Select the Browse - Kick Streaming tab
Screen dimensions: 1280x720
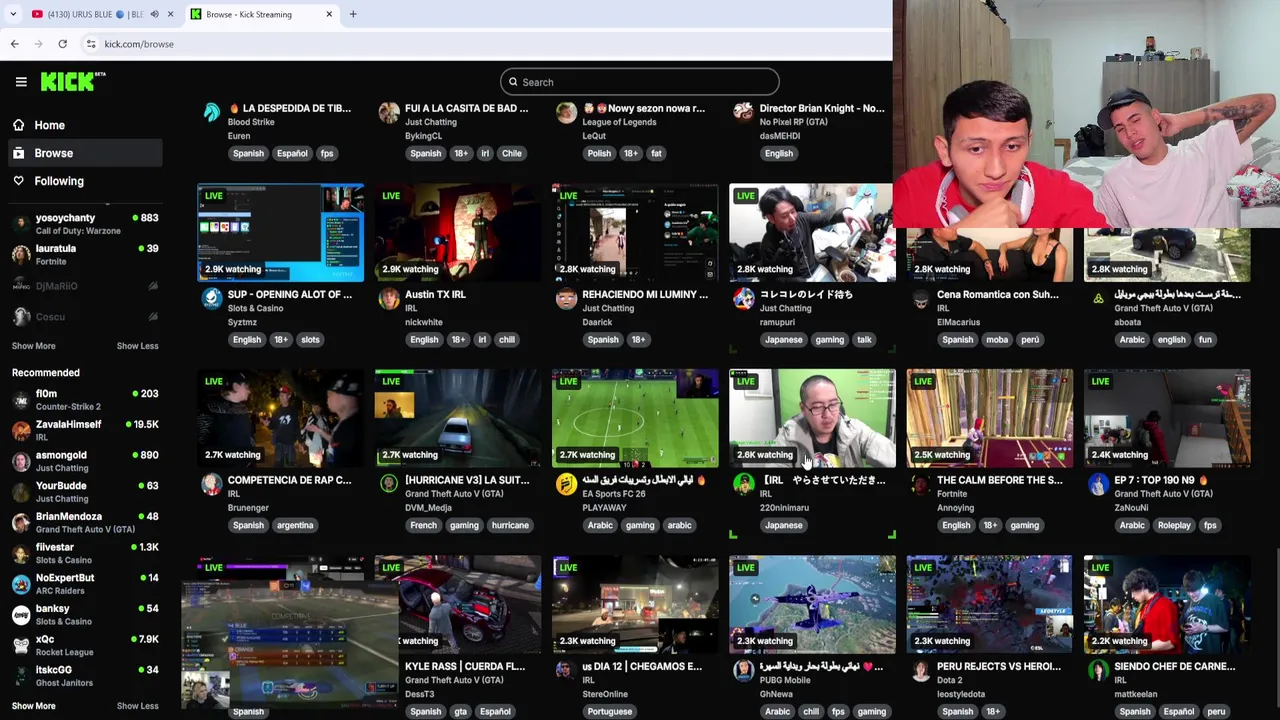pyautogui.click(x=260, y=14)
